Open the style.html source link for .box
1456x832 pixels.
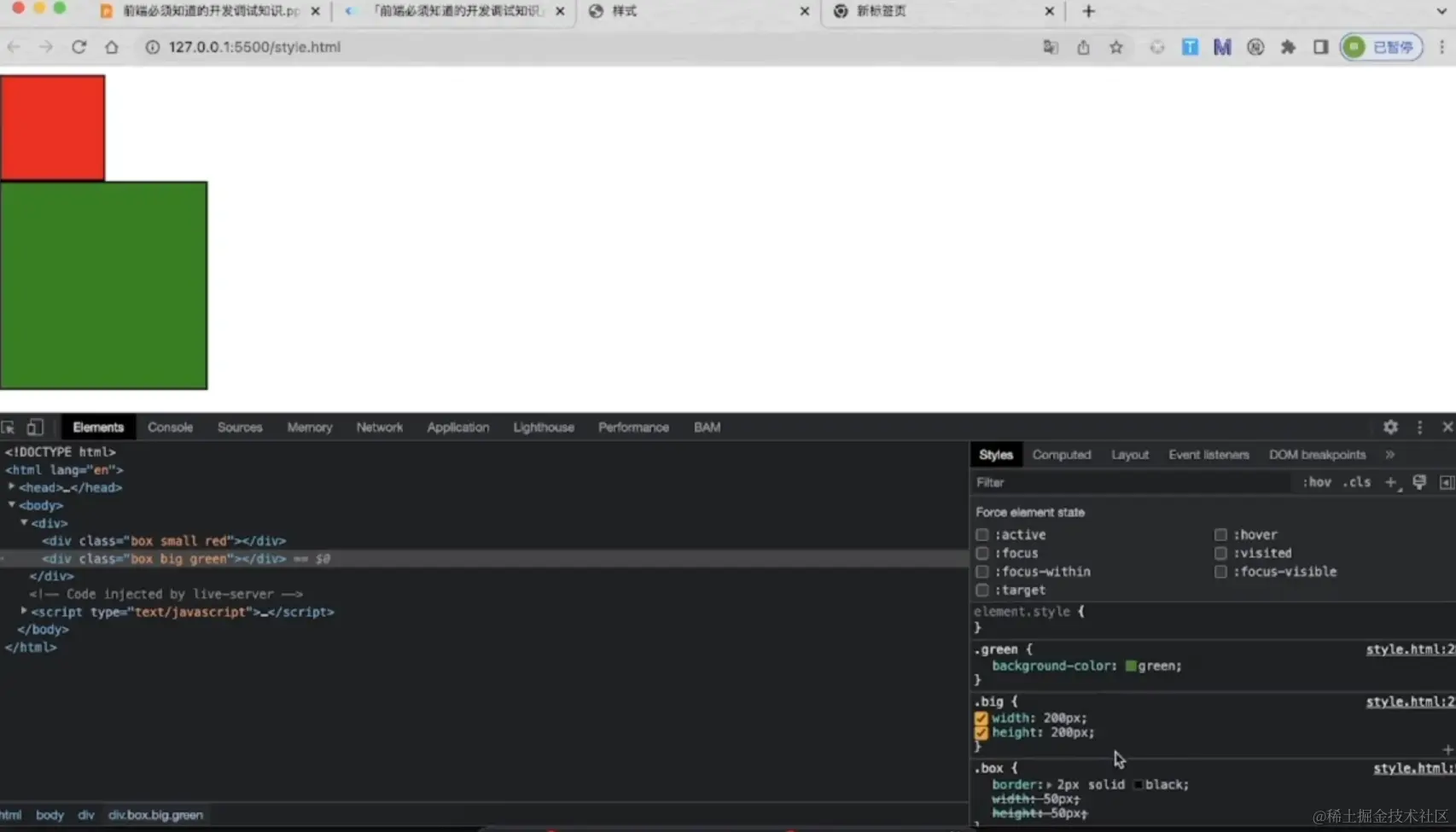coord(1413,768)
